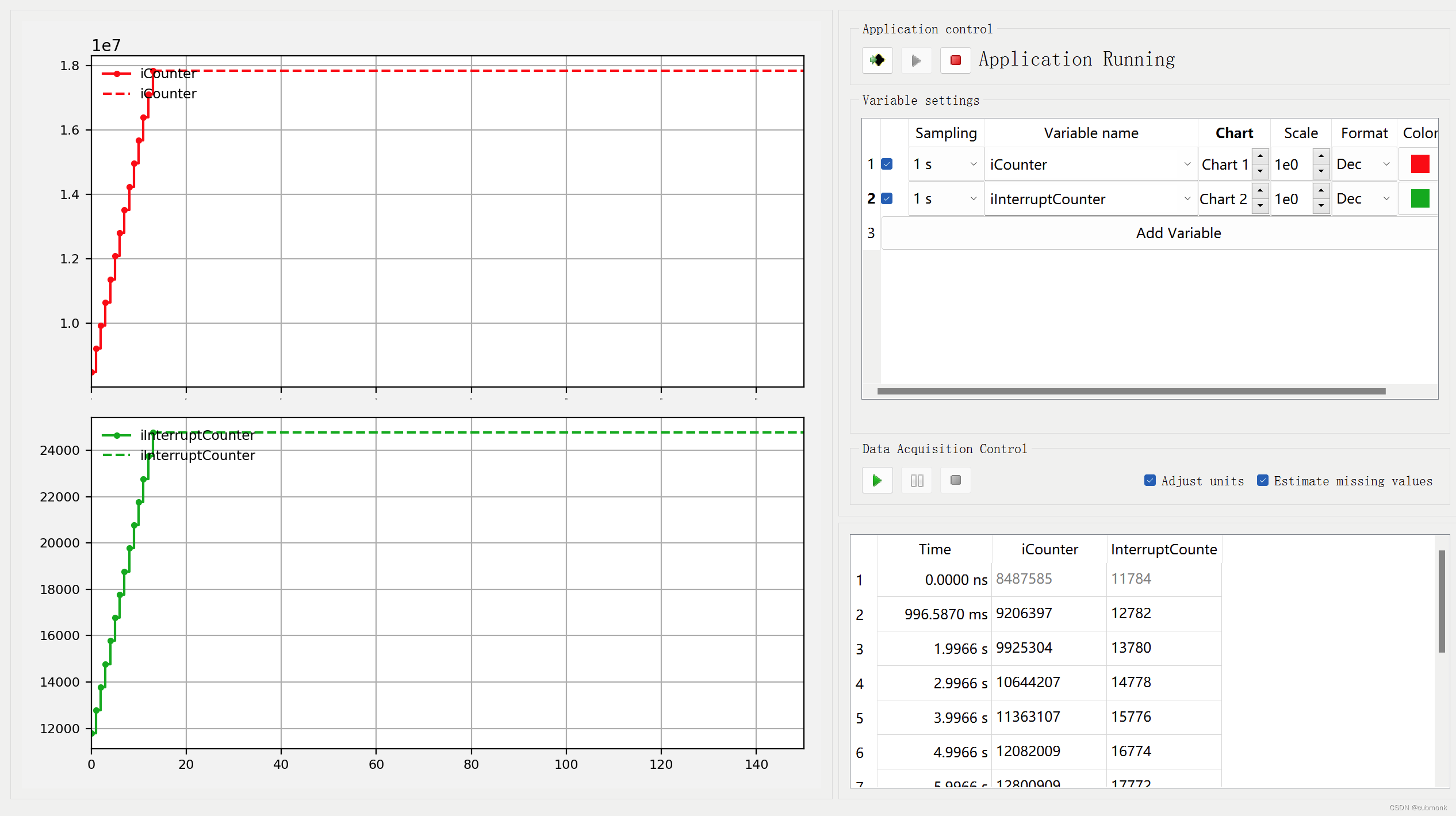Click the Estimate missing values toggle
1456x816 pixels.
pos(1262,481)
